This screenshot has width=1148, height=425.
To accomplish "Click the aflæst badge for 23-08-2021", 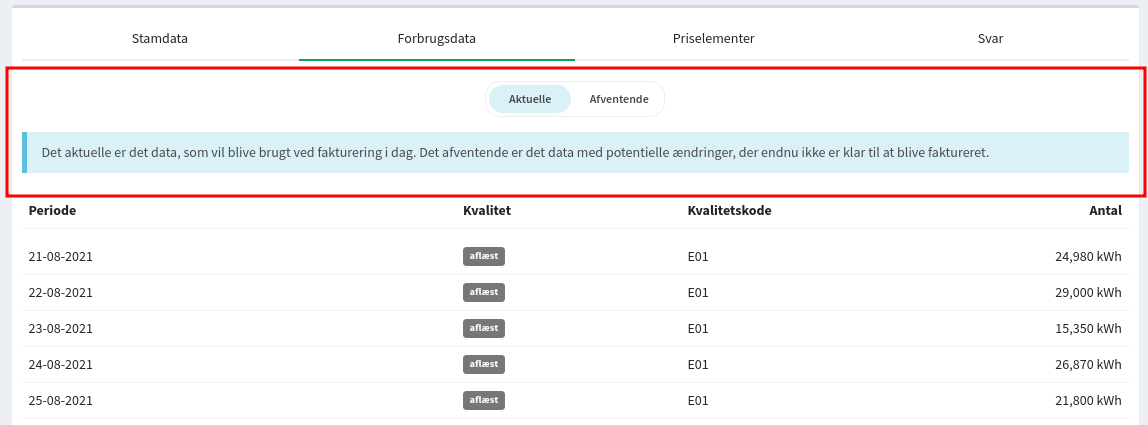I will pos(484,328).
